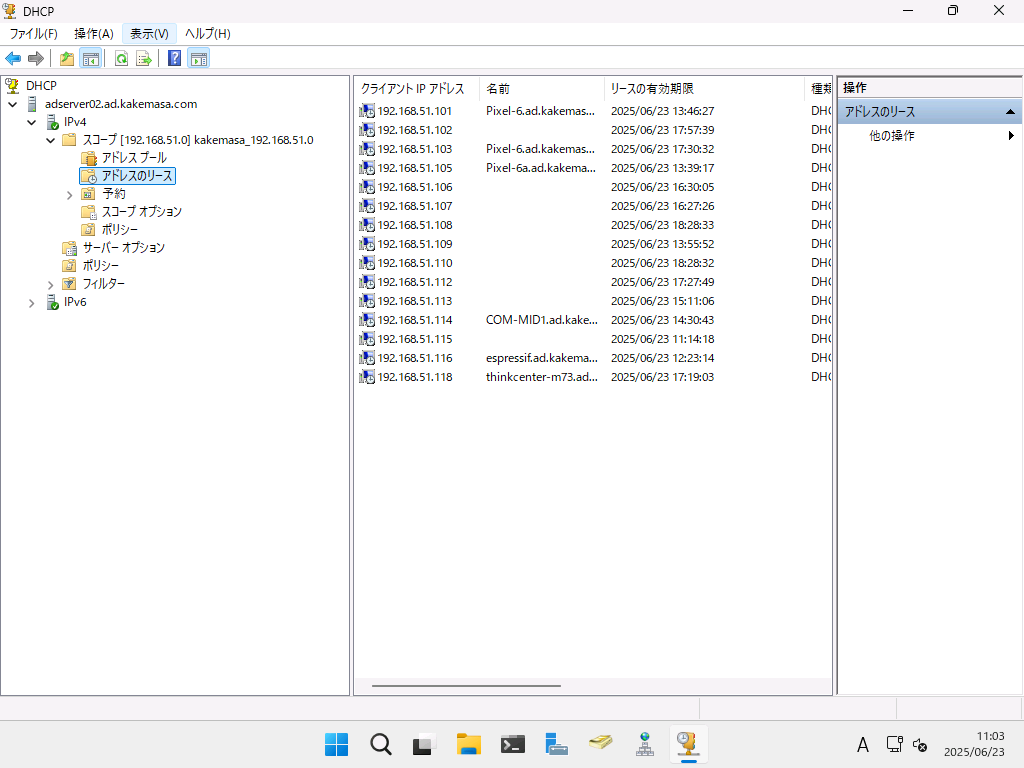Select the server-level ポリシー tree item
1024x768 pixels.
click(x=101, y=266)
